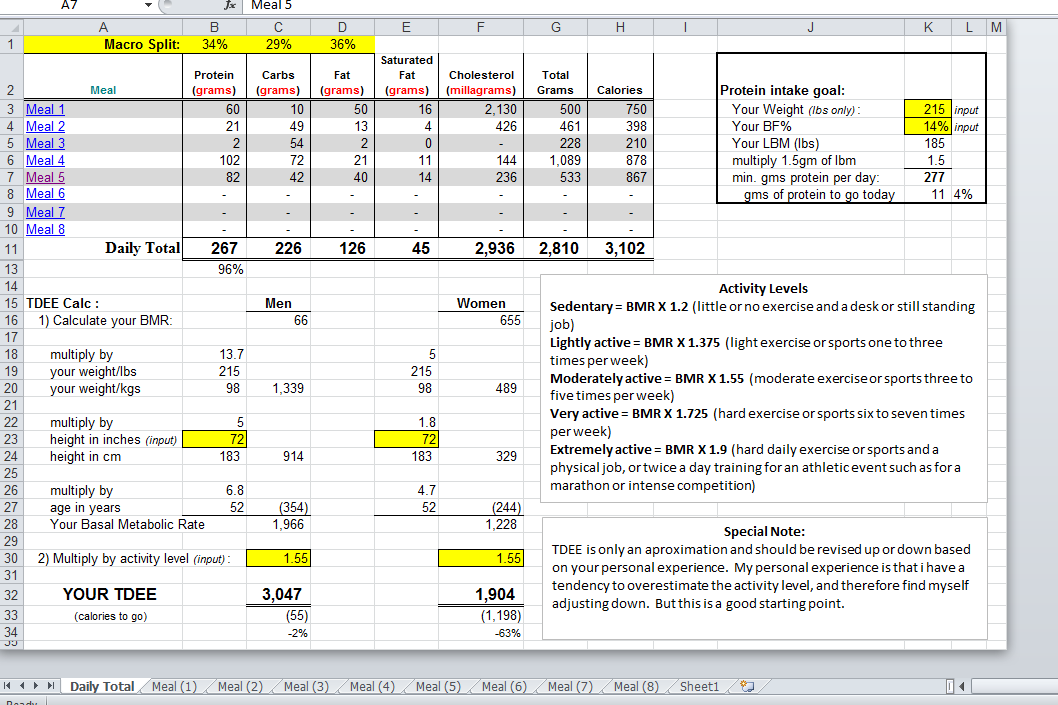The image size is (1058, 705).
Task: Open the Meal (5) sheet tab
Action: [x=438, y=687]
